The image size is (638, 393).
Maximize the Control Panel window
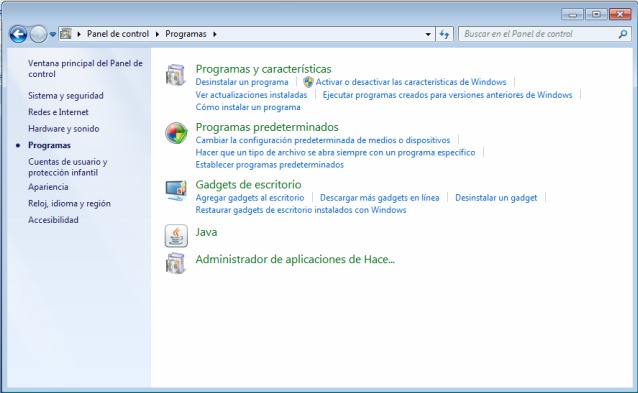coord(596,15)
